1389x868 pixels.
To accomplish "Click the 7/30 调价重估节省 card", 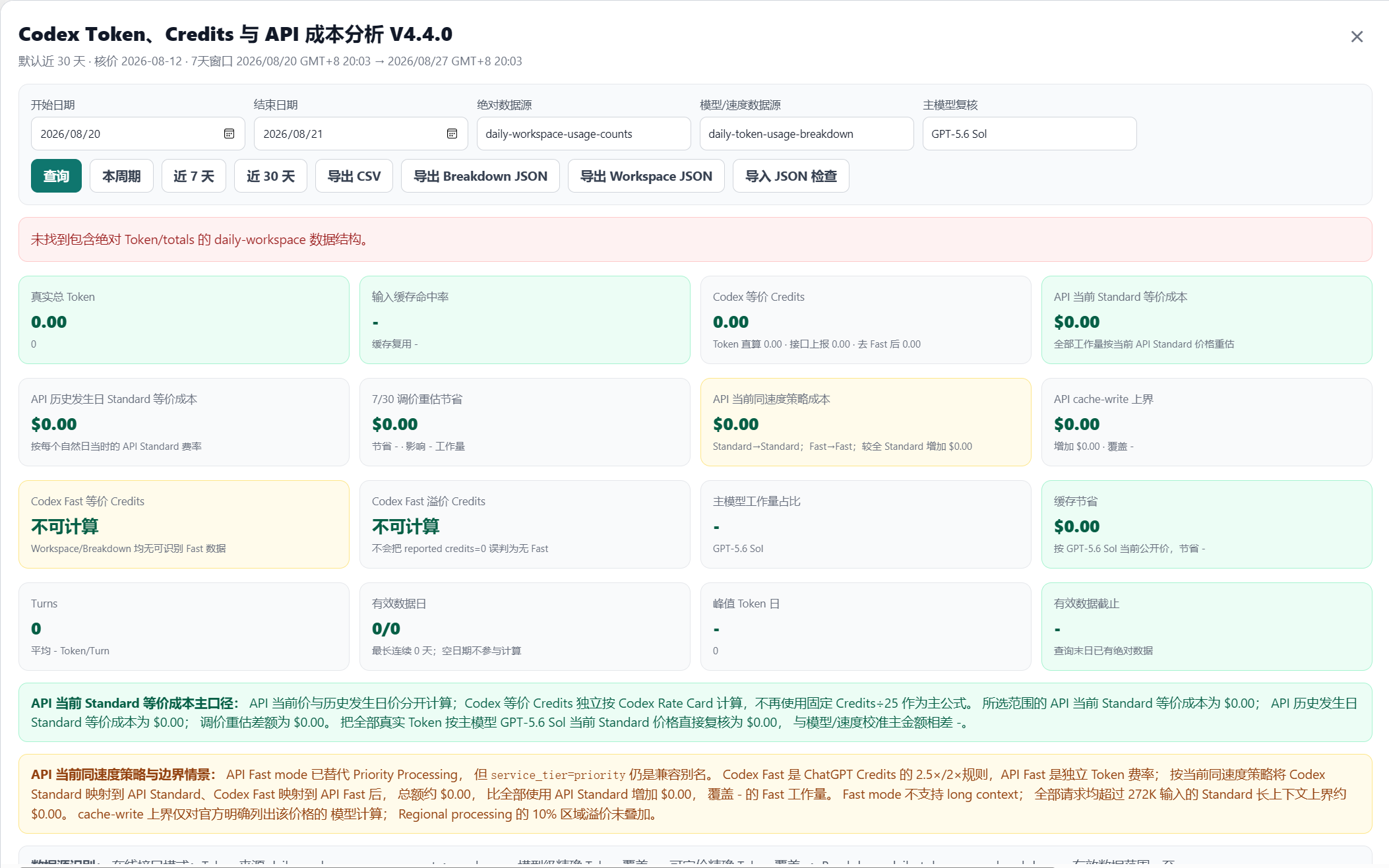I will click(x=525, y=422).
